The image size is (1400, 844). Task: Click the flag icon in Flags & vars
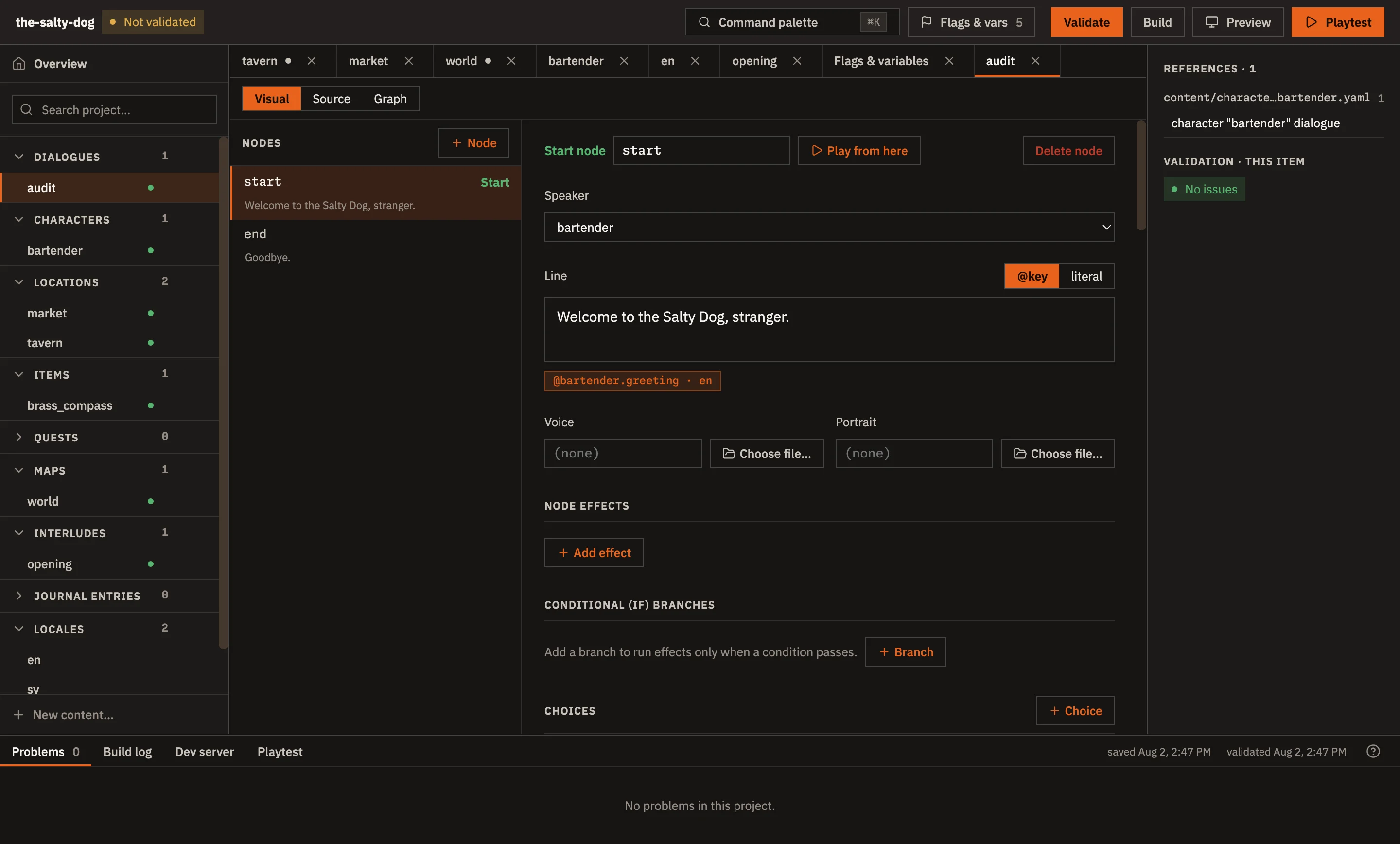(x=926, y=22)
